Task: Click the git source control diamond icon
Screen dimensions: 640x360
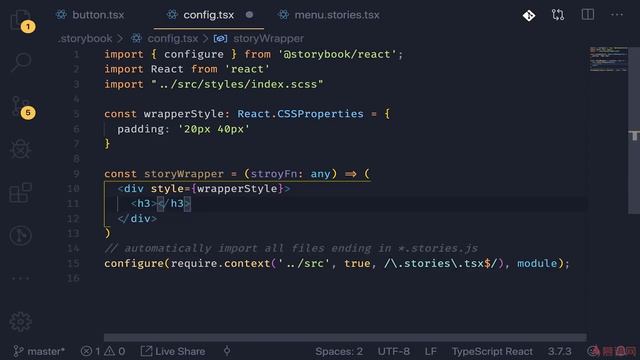Action: 529,16
